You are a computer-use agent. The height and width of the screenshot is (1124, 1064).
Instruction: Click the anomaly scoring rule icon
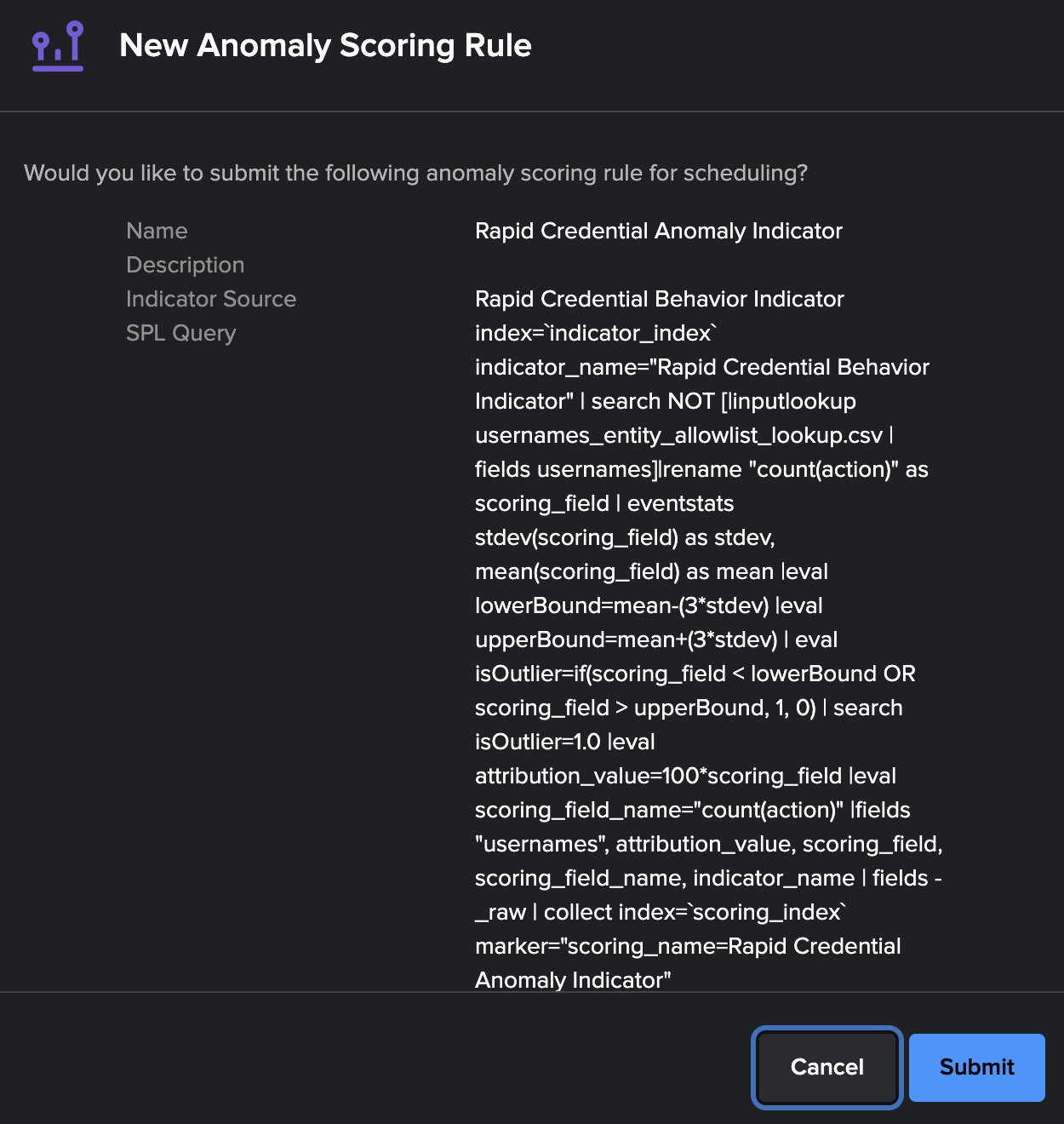(x=58, y=46)
